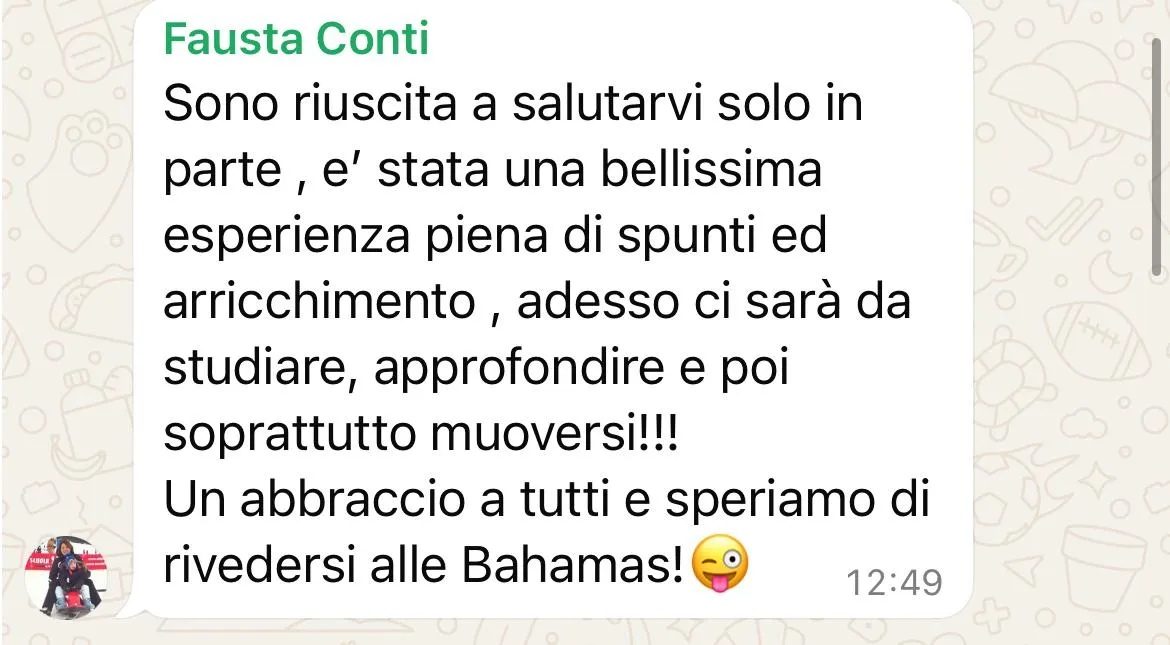
Task: Click the first line starting with Sono riuscita
Action: [513, 103]
